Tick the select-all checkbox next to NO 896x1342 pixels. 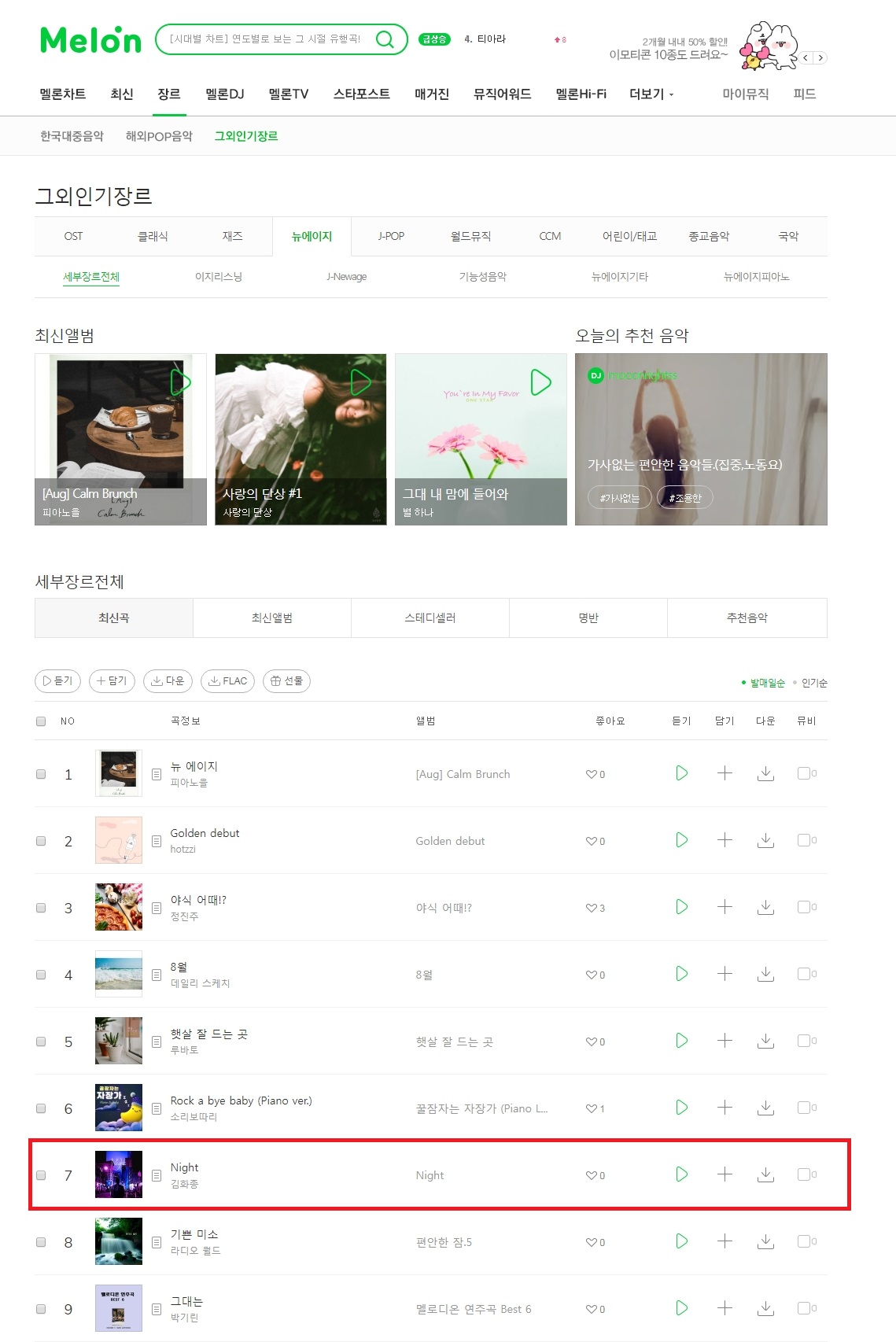click(41, 721)
